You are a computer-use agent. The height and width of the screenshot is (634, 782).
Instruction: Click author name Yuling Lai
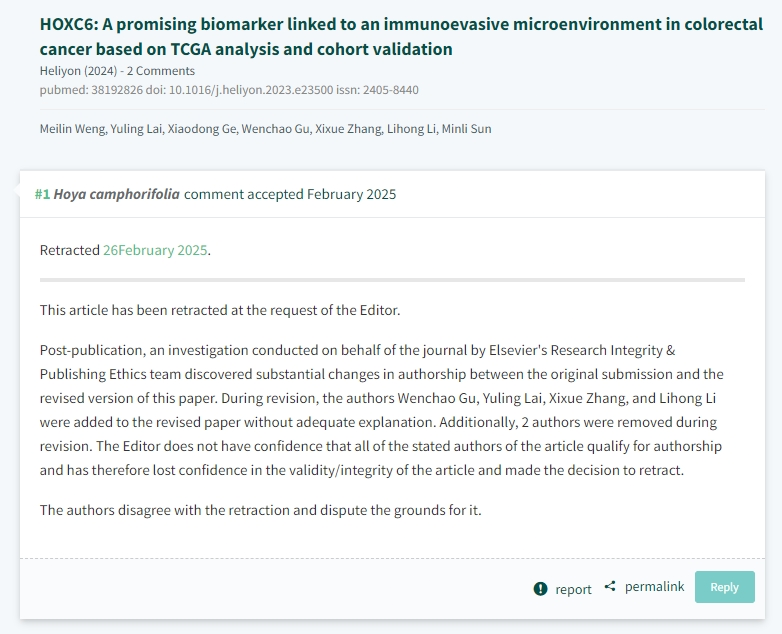click(136, 129)
